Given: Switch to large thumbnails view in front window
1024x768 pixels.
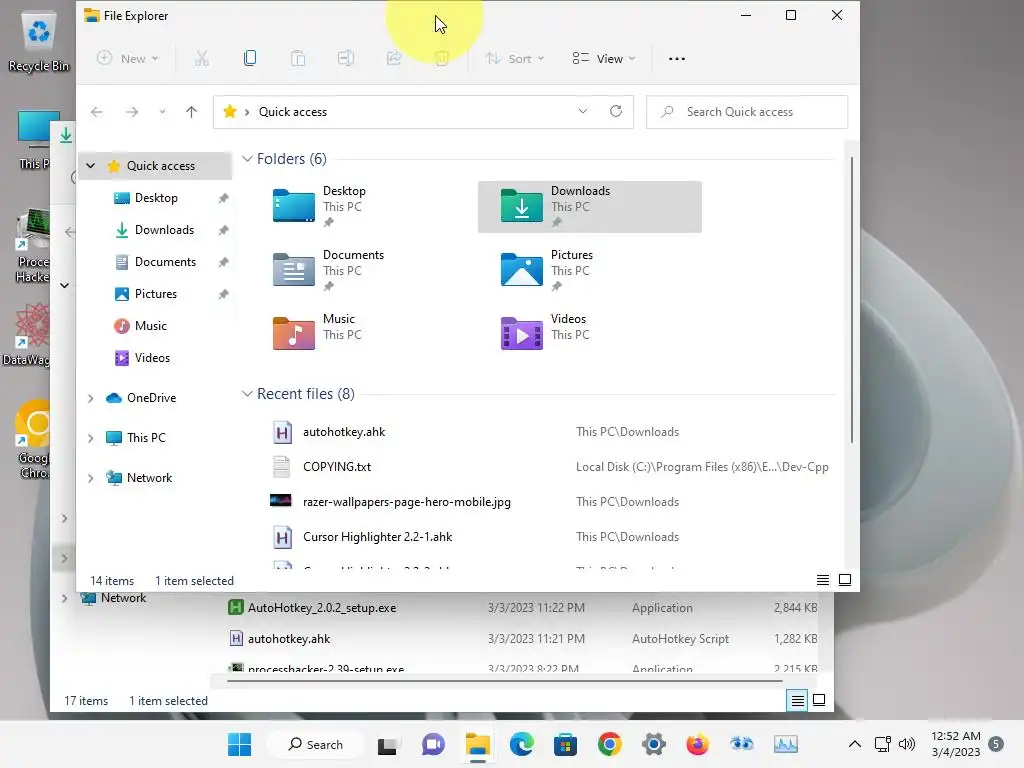Looking at the screenshot, I should coord(844,580).
